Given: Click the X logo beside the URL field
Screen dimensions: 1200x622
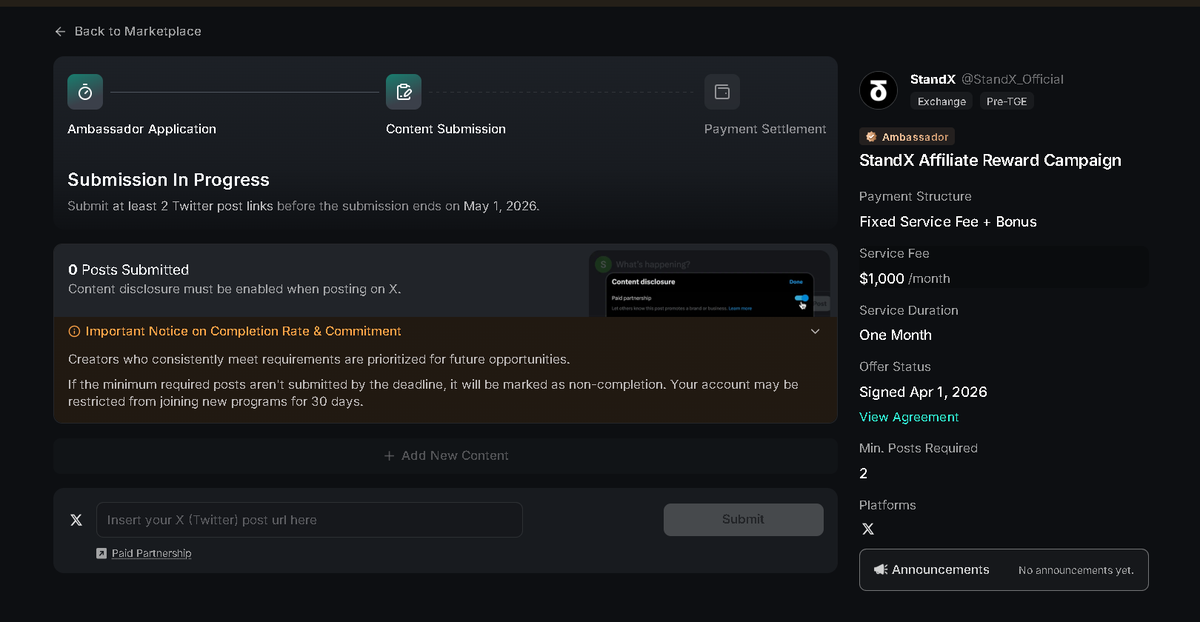Looking at the screenshot, I should point(76,520).
